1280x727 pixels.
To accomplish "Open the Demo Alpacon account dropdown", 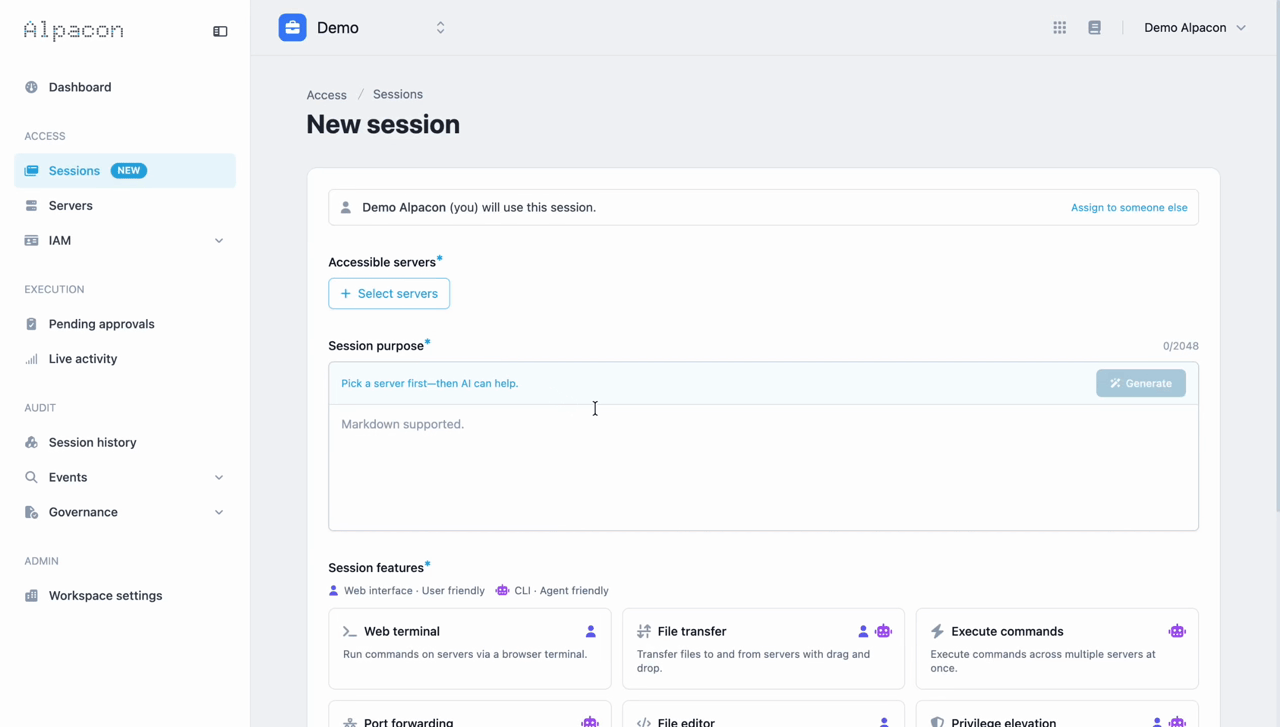I will click(1195, 28).
